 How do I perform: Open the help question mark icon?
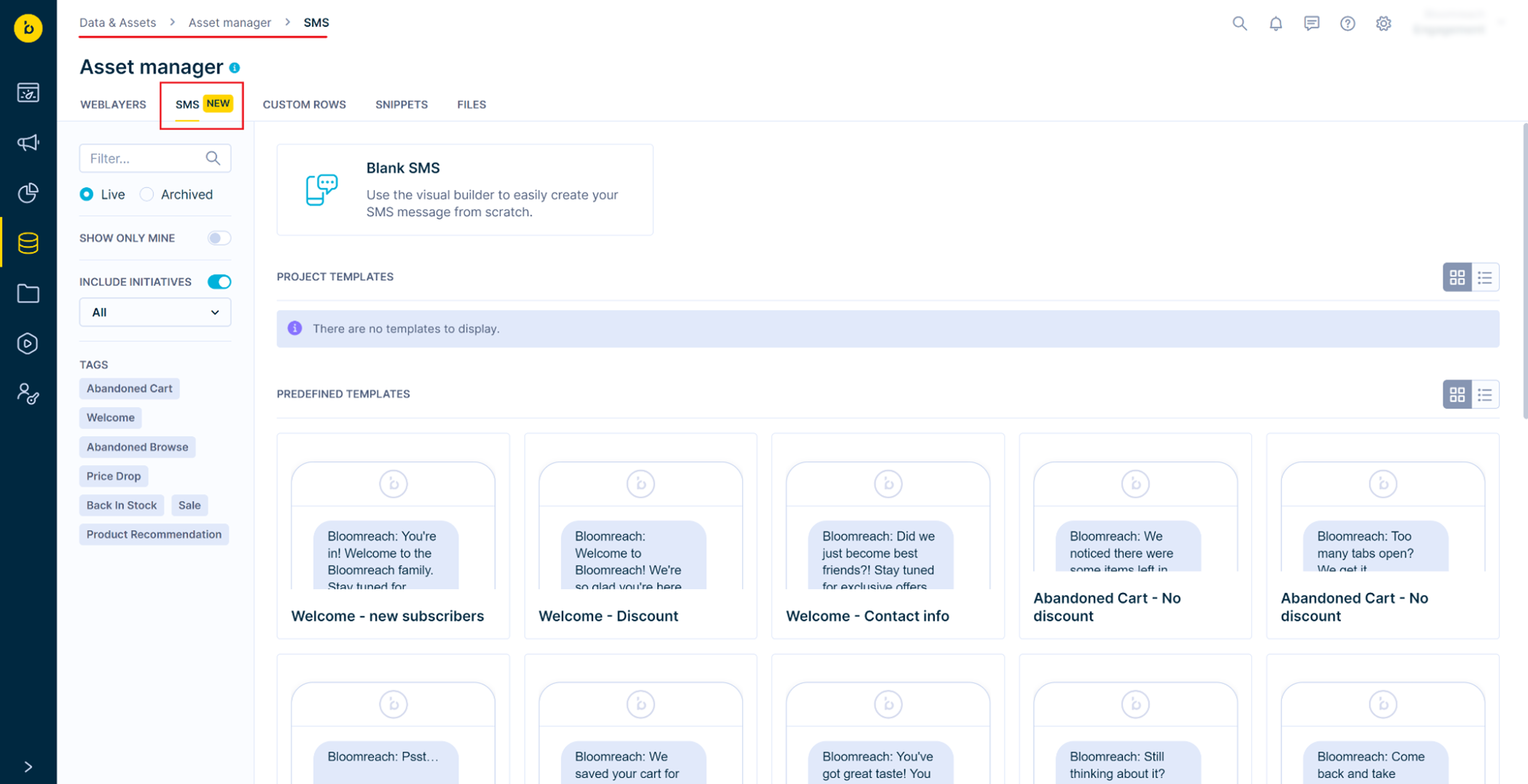[x=1347, y=23]
